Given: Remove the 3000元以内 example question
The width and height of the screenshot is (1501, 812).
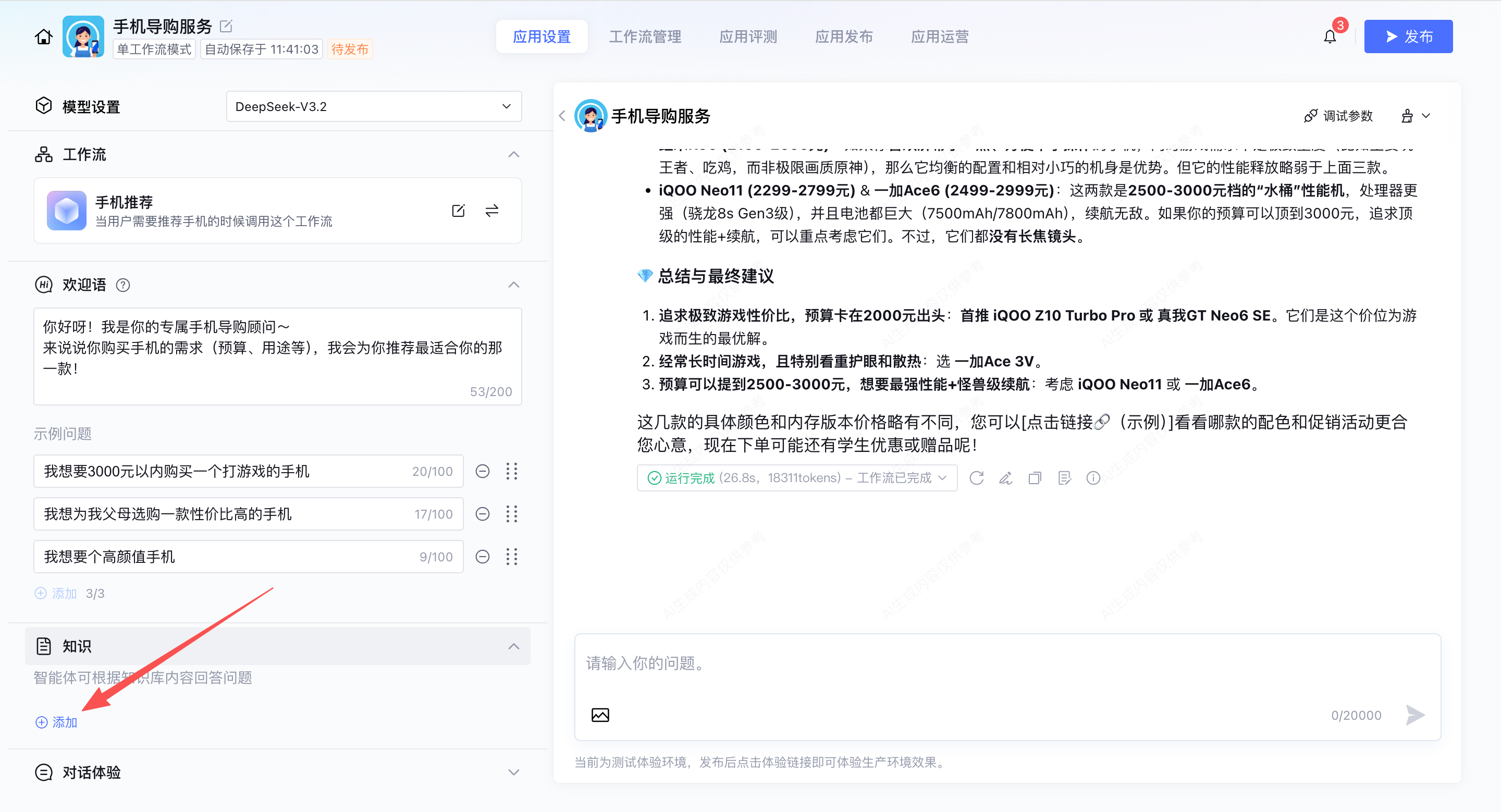Looking at the screenshot, I should [483, 471].
